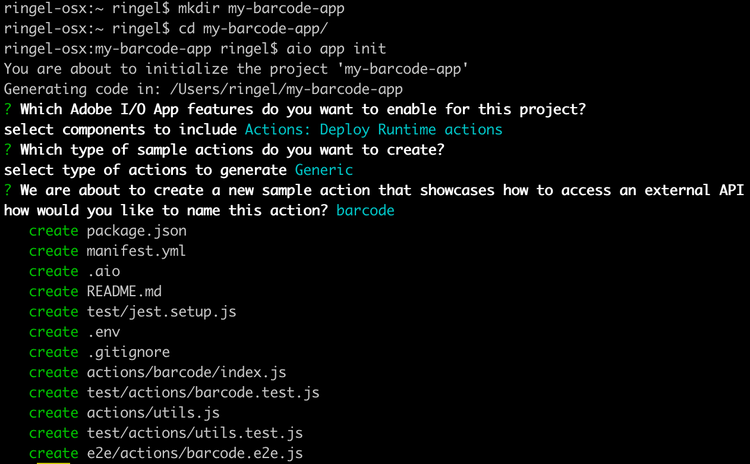Click the test/actions/utils.test.js path
This screenshot has height=464, width=750.
coord(194,433)
